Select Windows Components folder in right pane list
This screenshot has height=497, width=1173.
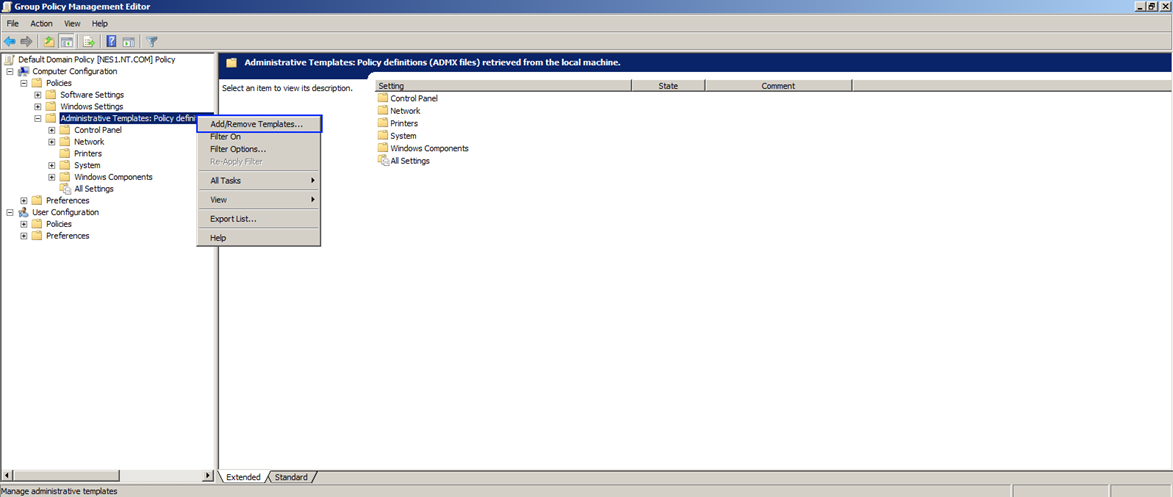(423, 148)
